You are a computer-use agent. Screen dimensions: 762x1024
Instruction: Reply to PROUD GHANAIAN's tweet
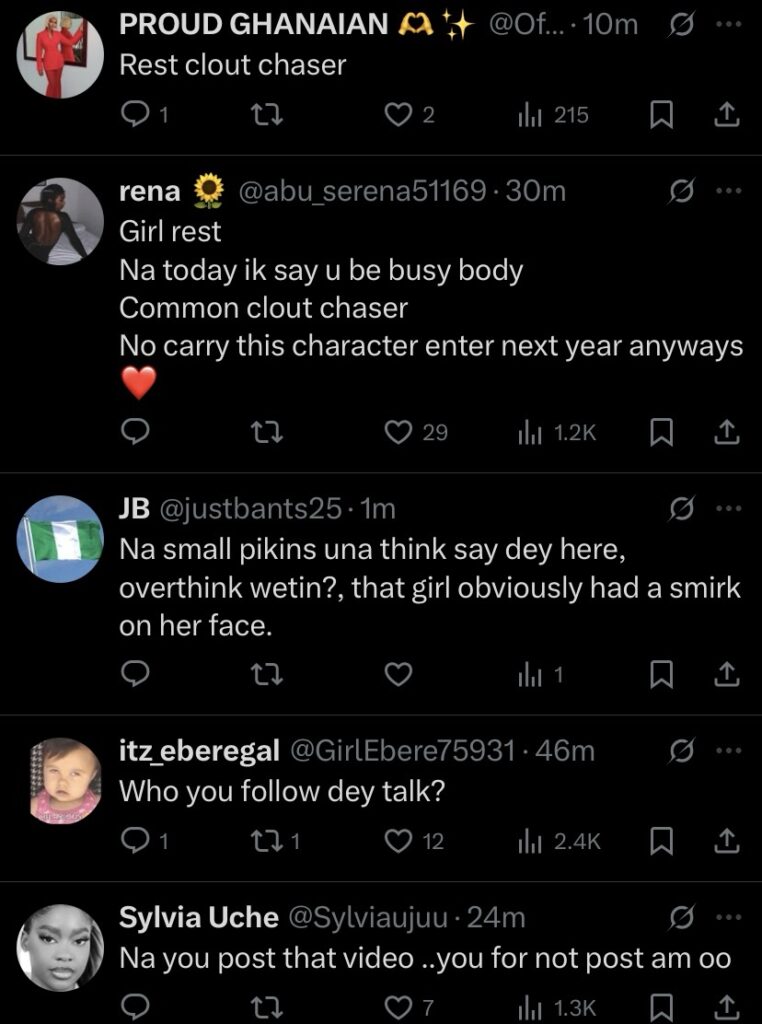click(x=134, y=116)
